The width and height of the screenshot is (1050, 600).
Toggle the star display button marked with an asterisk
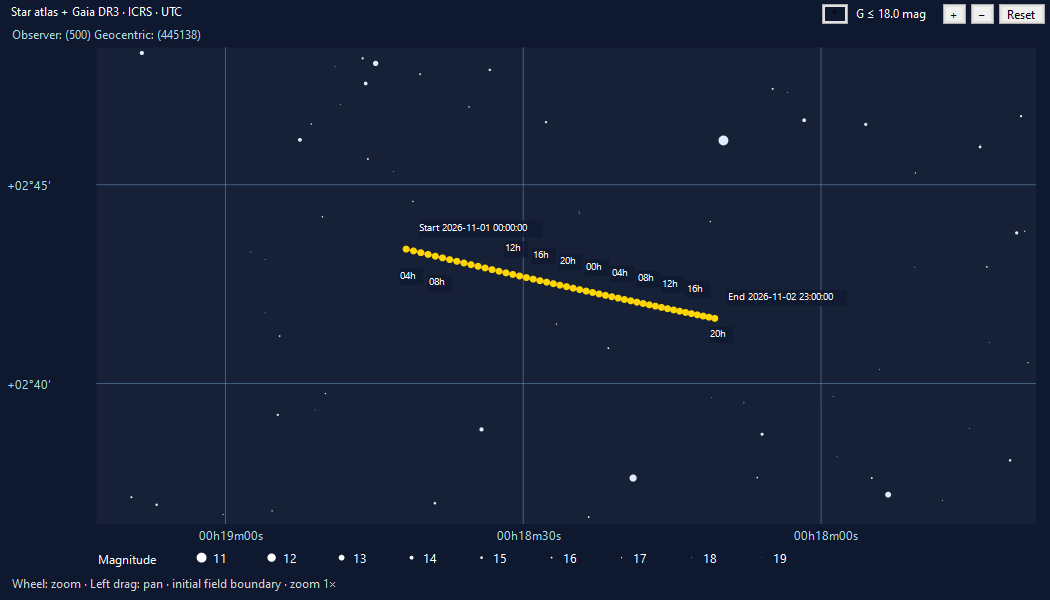pos(834,14)
